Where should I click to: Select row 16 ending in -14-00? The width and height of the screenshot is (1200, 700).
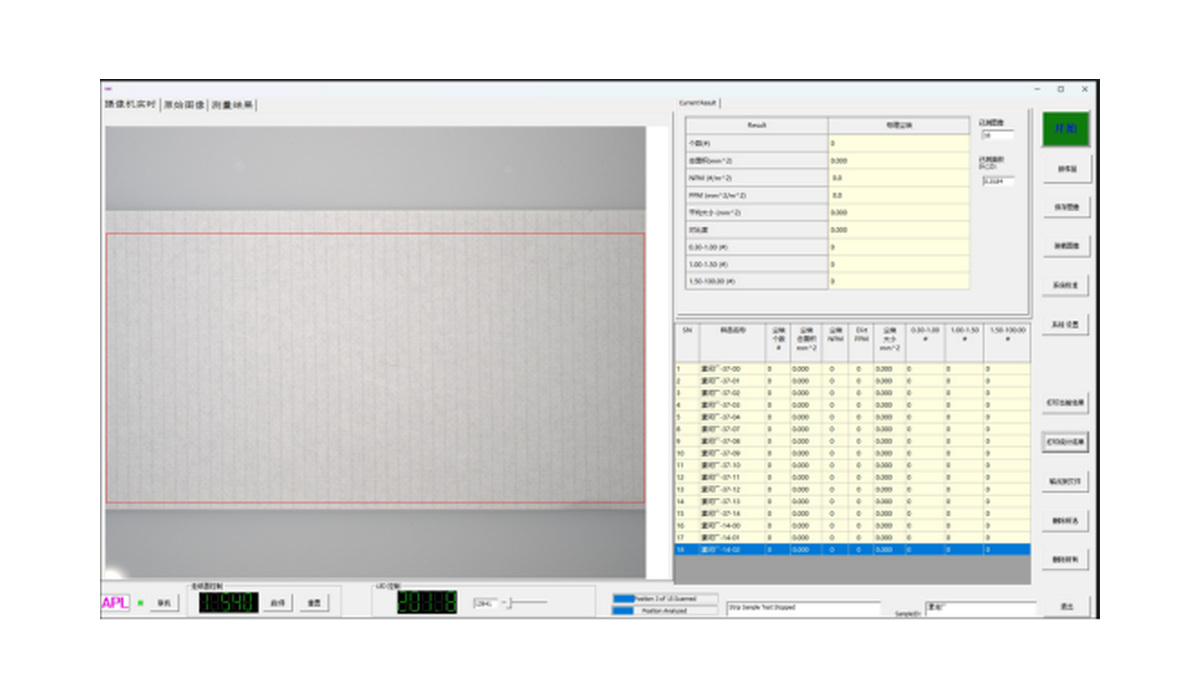[851, 525]
